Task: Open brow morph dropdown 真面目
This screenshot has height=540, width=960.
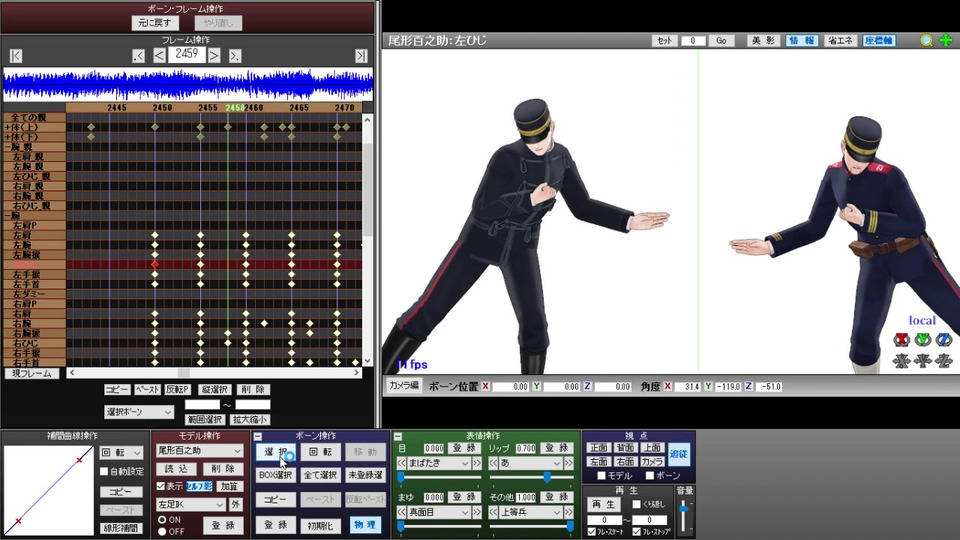Action: point(439,512)
